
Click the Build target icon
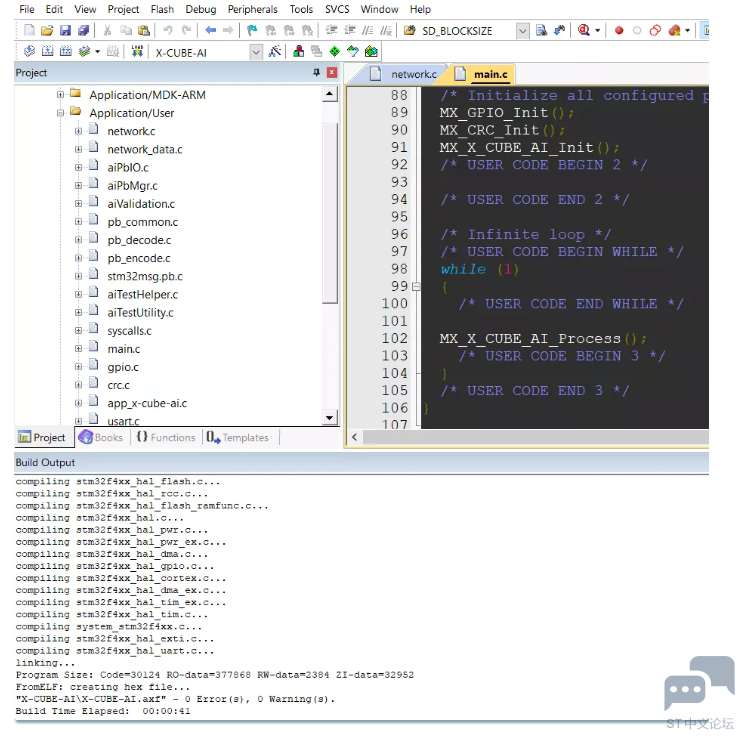tap(47, 51)
